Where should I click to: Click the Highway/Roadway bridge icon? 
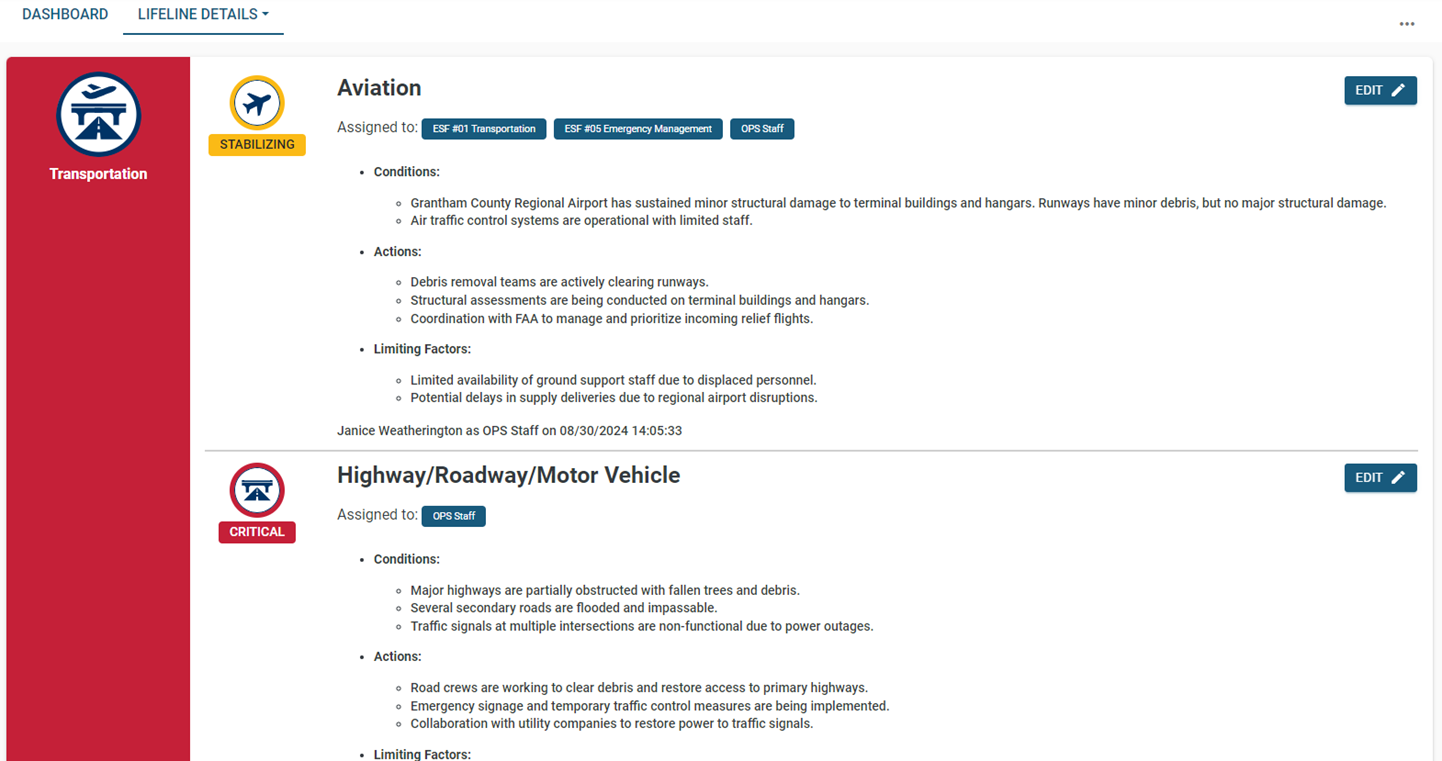[257, 490]
